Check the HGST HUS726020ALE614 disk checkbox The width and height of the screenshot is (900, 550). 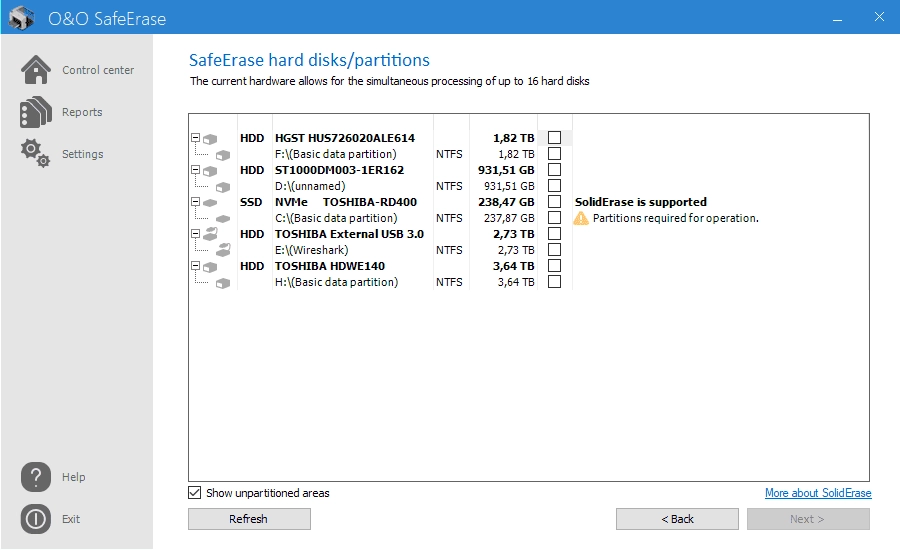554,138
